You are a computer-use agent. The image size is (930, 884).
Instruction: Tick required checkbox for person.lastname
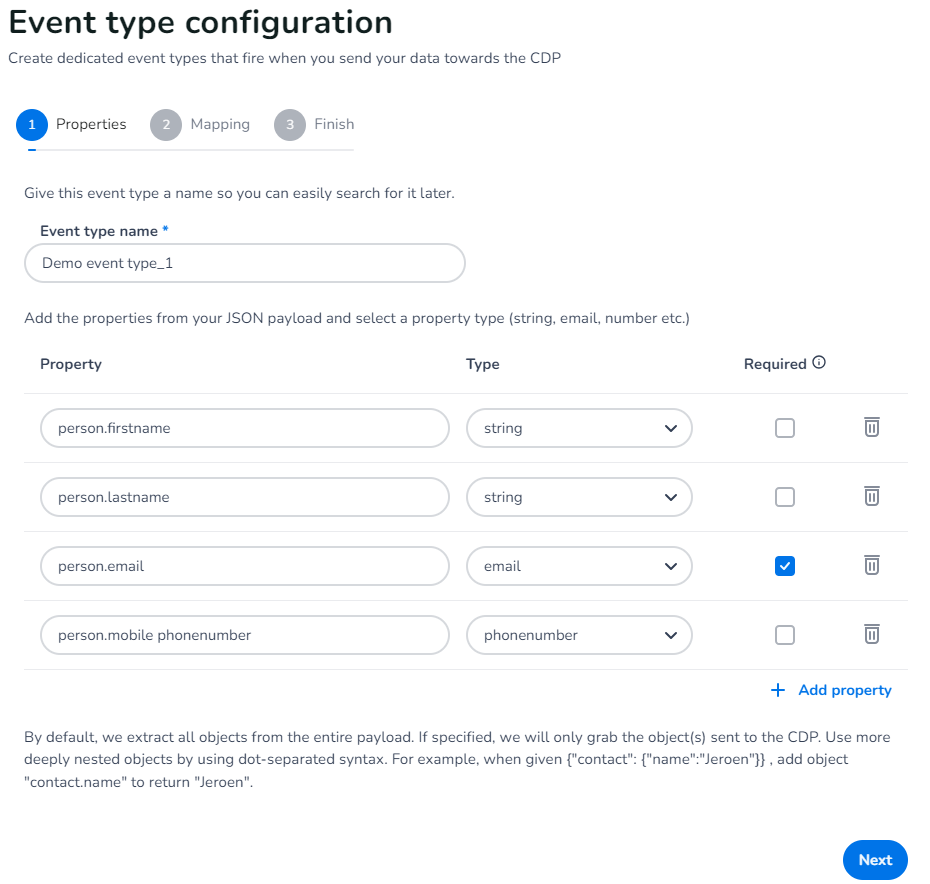785,497
